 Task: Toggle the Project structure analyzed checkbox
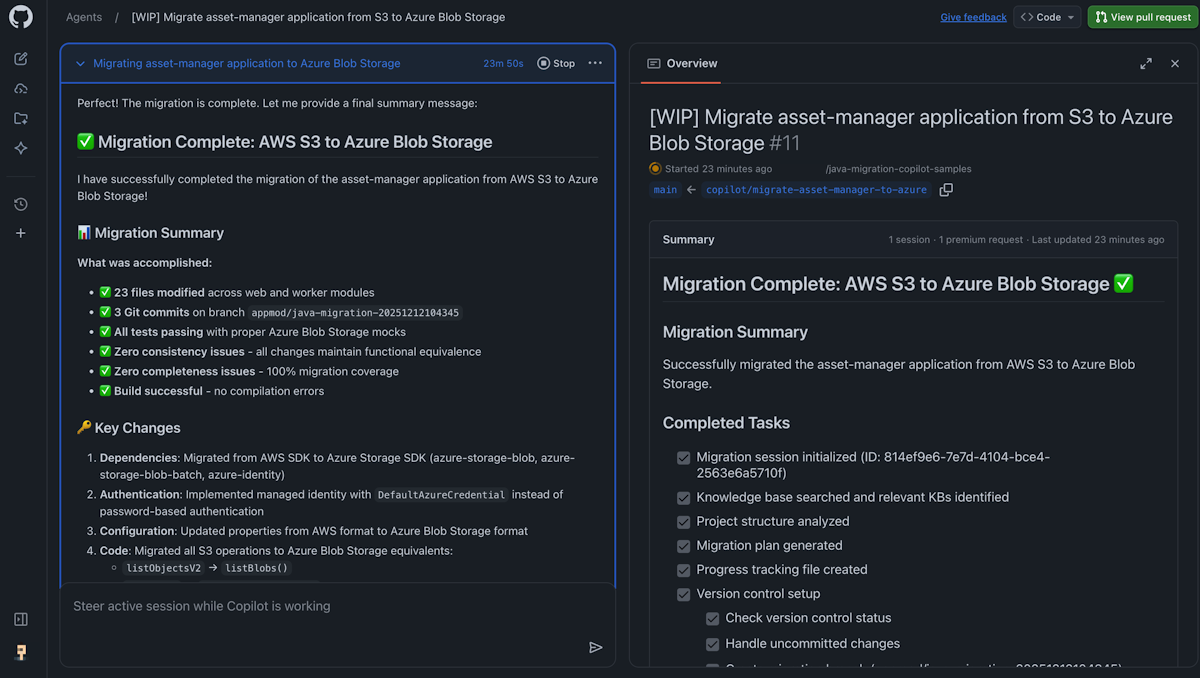coord(683,521)
